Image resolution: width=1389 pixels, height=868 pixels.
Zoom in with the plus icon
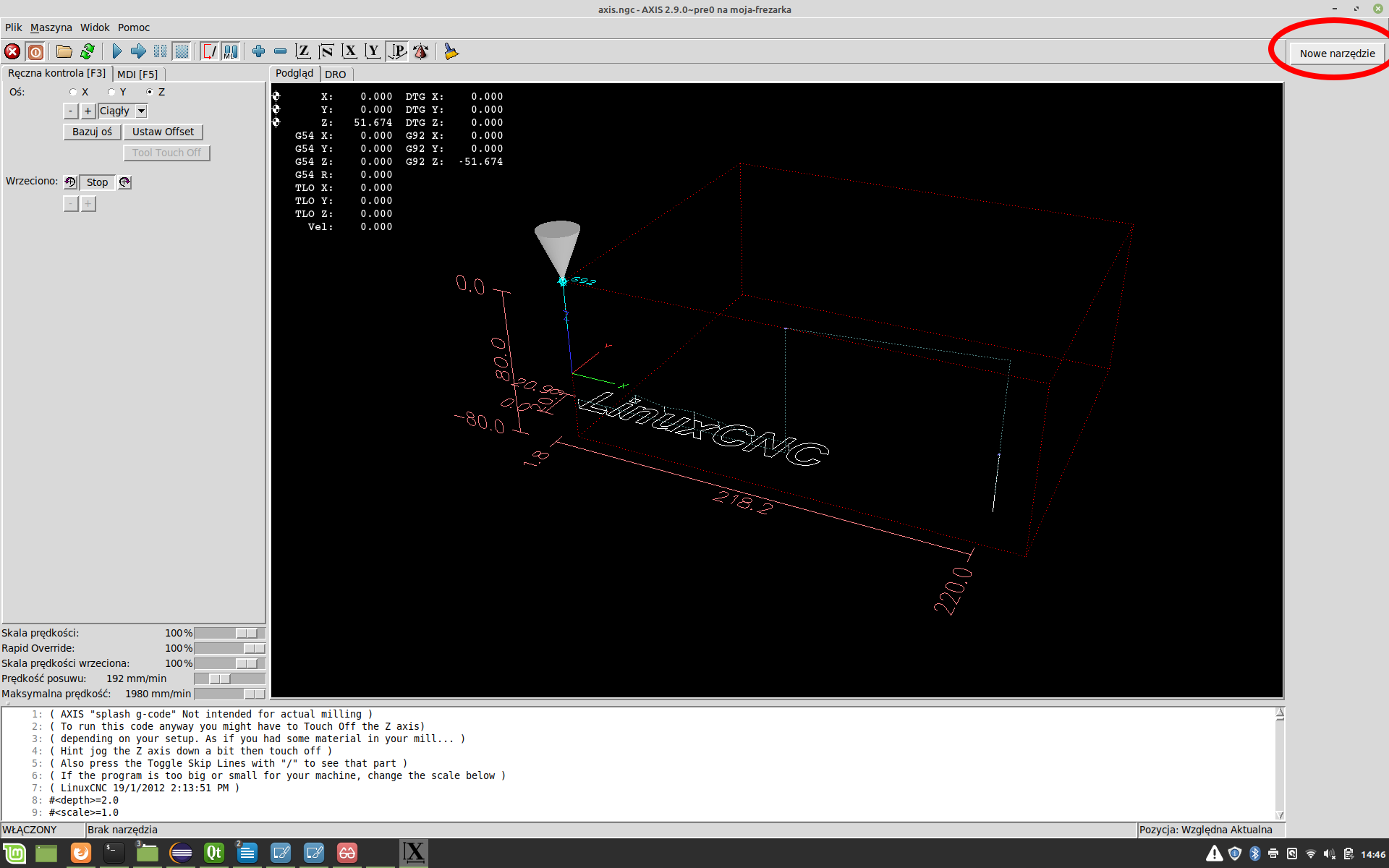(x=258, y=51)
